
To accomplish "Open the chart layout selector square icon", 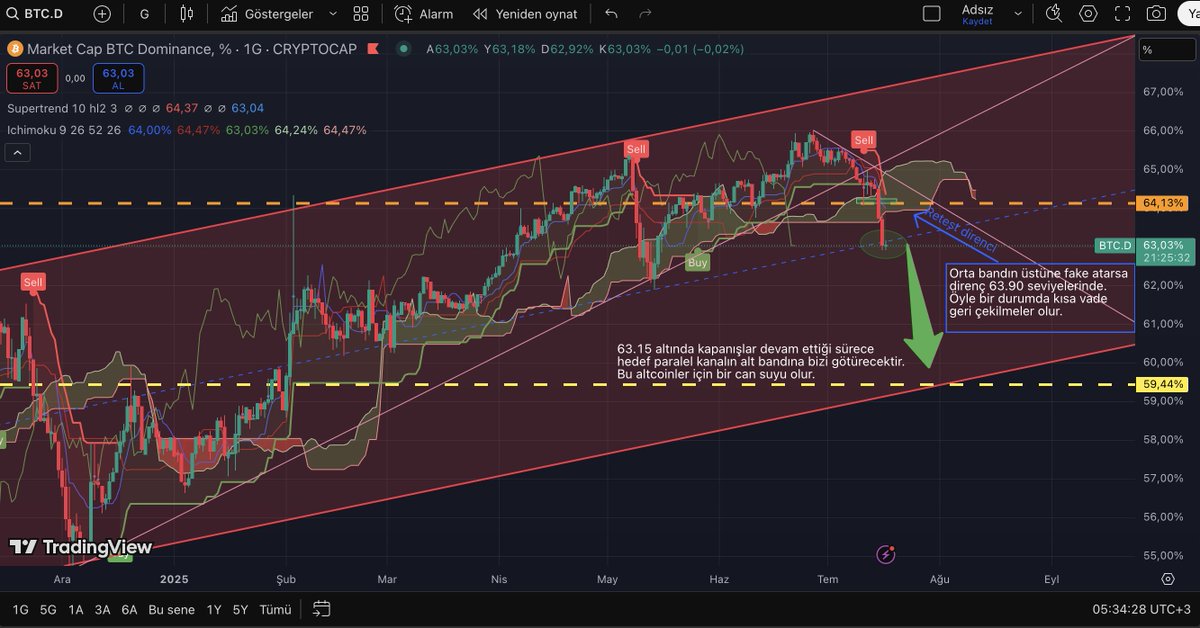I will point(931,14).
